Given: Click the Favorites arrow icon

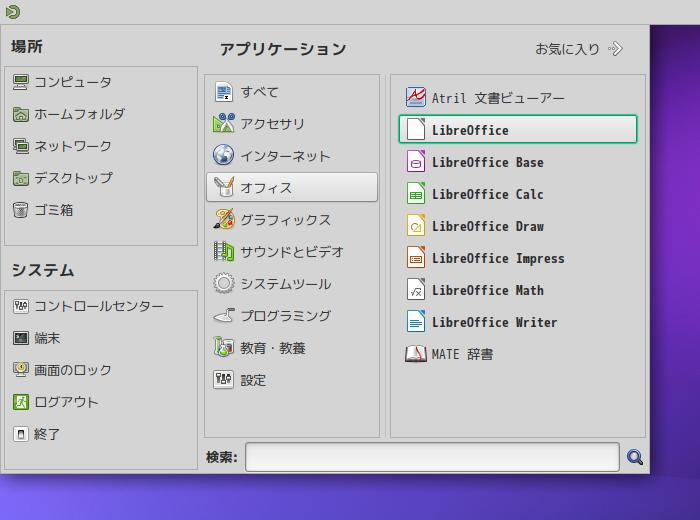Looking at the screenshot, I should [615, 49].
